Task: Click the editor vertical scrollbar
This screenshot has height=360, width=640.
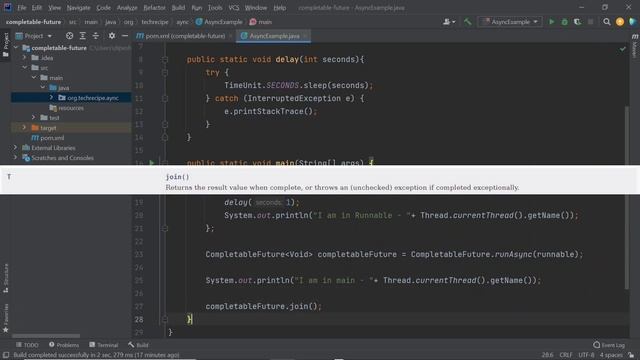Action: click(627, 198)
